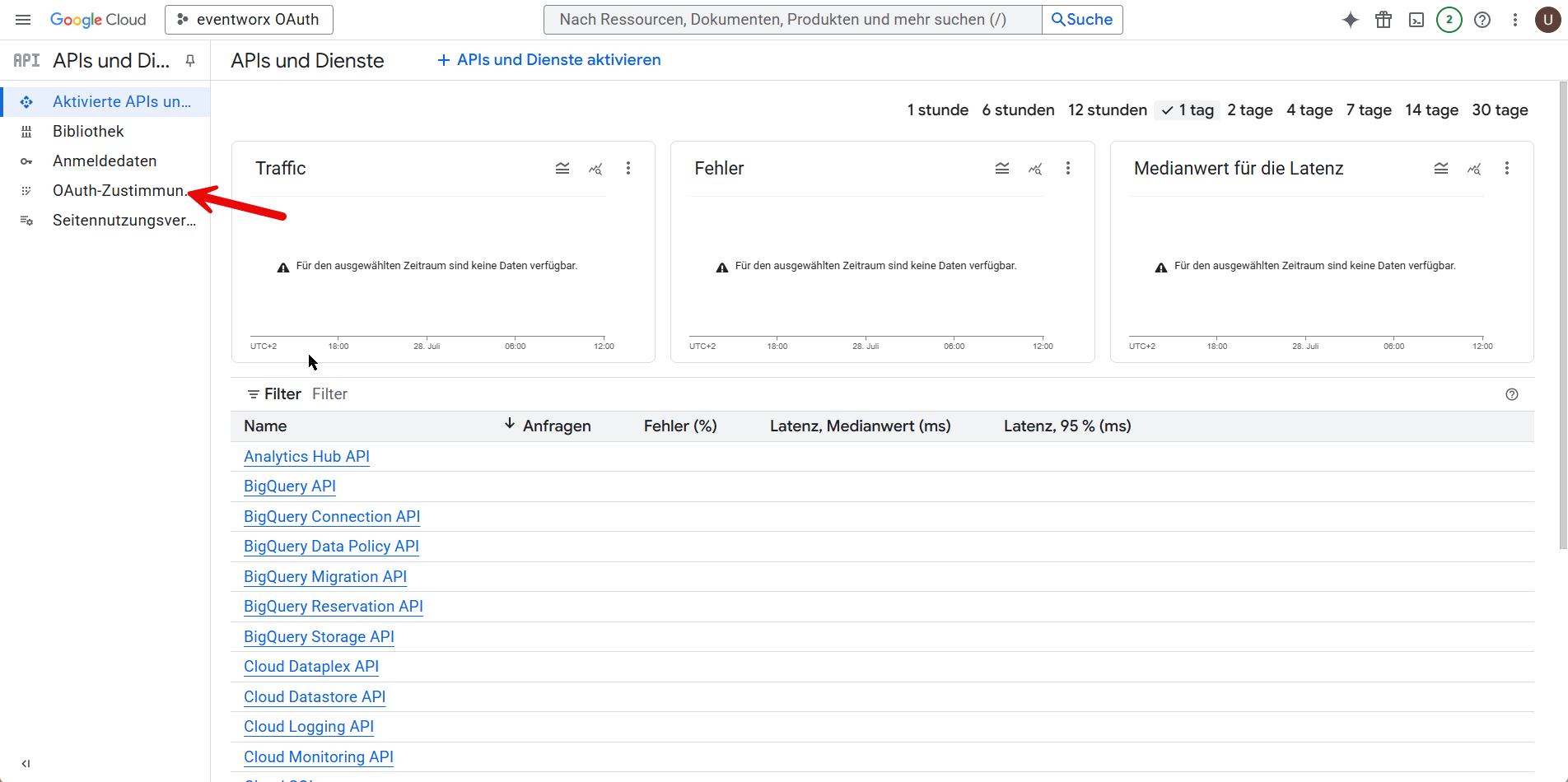The image size is (1568, 782).
Task: Explore Fehler chart in Metrics Explorer
Action: pyautogui.click(x=1035, y=168)
